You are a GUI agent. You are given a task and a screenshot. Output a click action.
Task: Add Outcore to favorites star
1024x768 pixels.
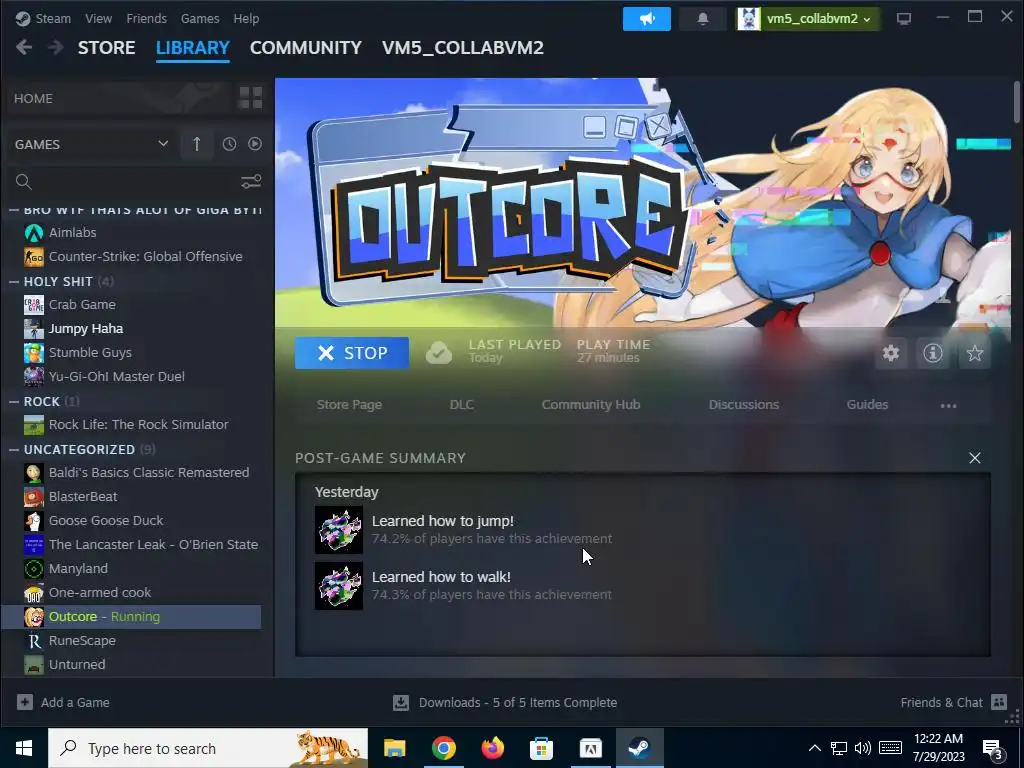click(x=975, y=353)
